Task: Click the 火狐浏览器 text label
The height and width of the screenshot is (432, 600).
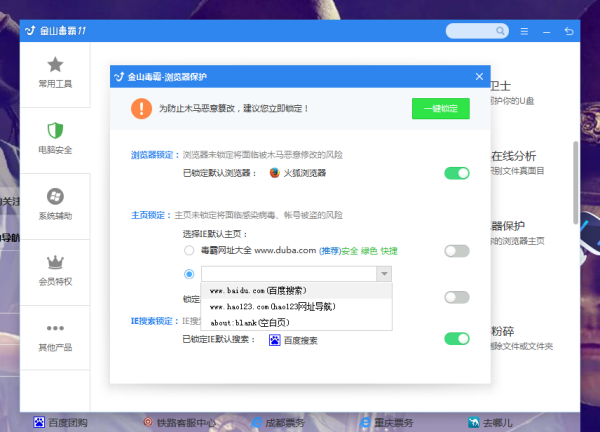Action: (x=305, y=173)
